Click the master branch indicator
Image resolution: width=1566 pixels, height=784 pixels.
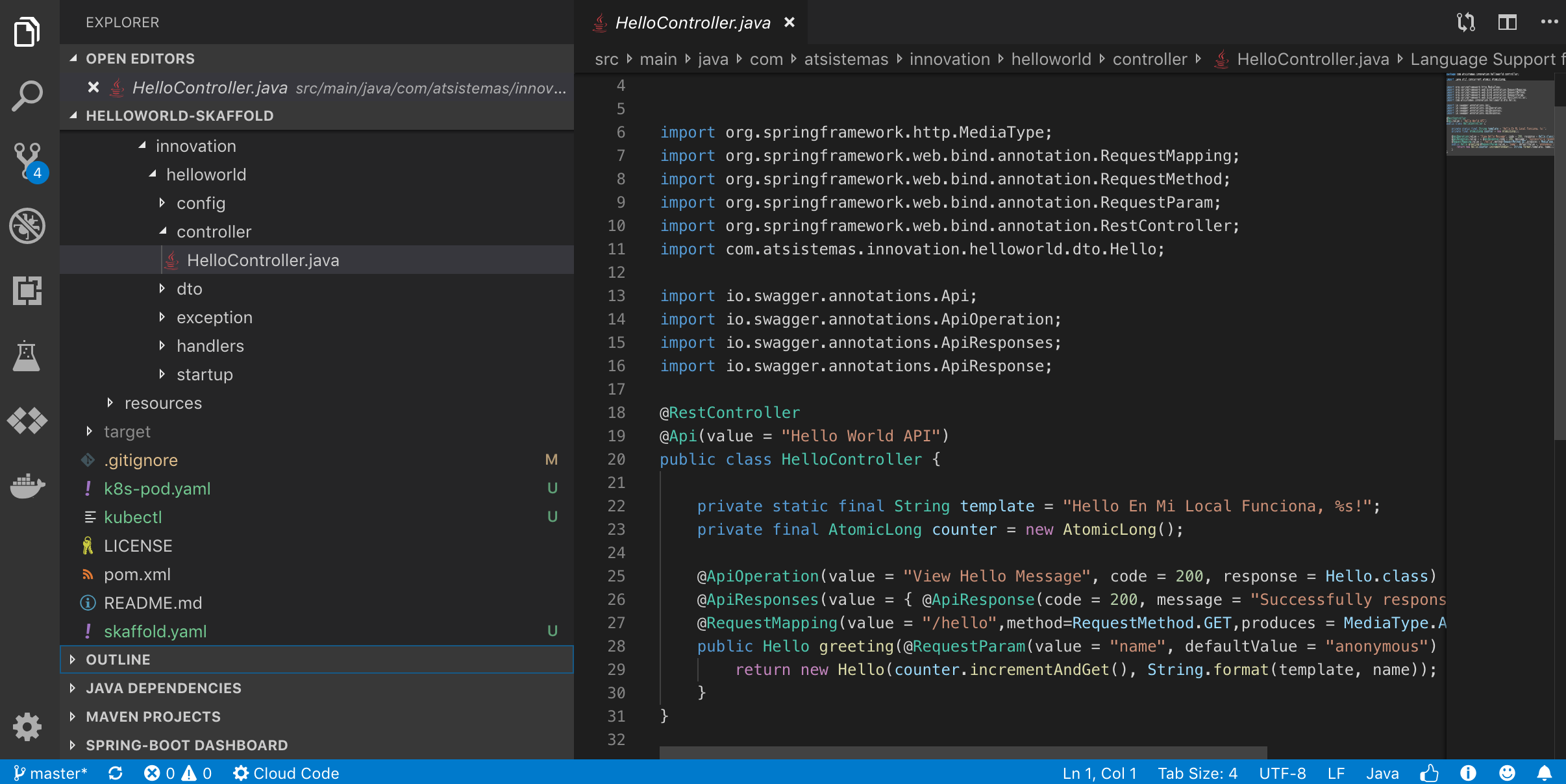[x=51, y=773]
